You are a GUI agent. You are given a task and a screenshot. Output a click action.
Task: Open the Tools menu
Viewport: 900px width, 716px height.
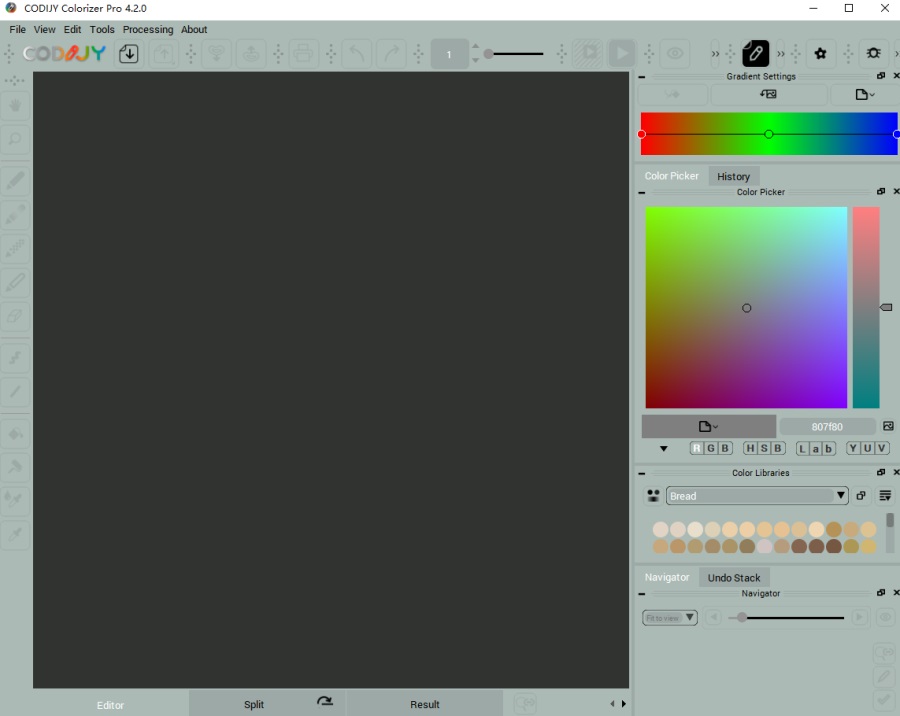click(102, 29)
